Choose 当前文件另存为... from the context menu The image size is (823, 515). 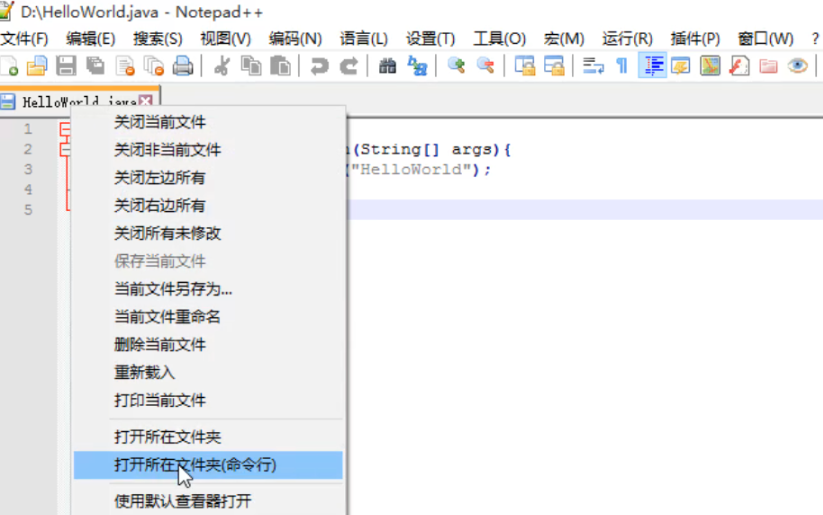pos(208,289)
